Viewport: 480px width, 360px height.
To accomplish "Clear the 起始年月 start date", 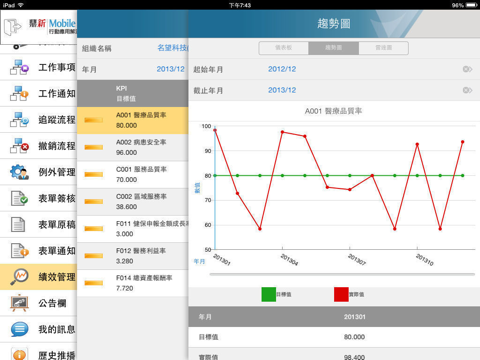I will pos(467,69).
